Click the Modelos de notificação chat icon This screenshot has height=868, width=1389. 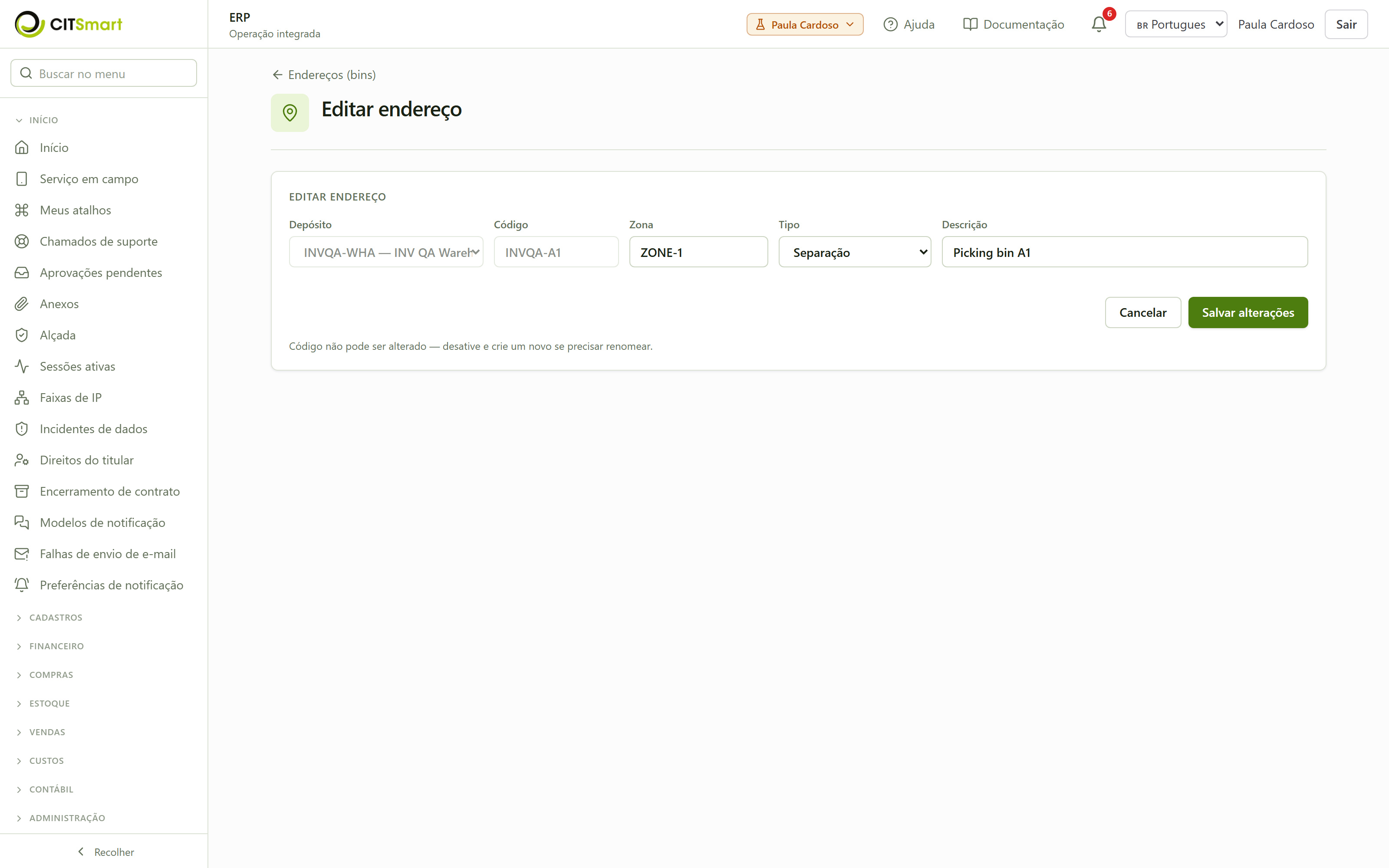pyautogui.click(x=22, y=523)
